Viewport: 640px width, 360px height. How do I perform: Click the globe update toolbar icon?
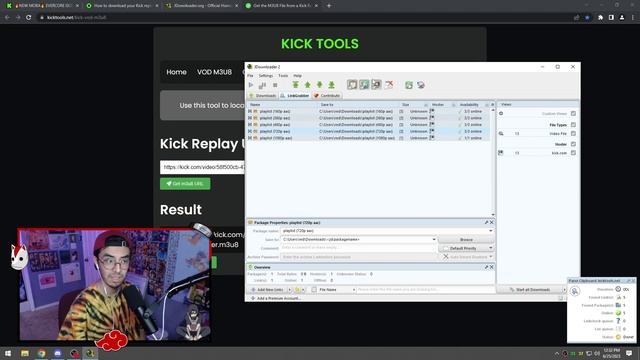421,85
